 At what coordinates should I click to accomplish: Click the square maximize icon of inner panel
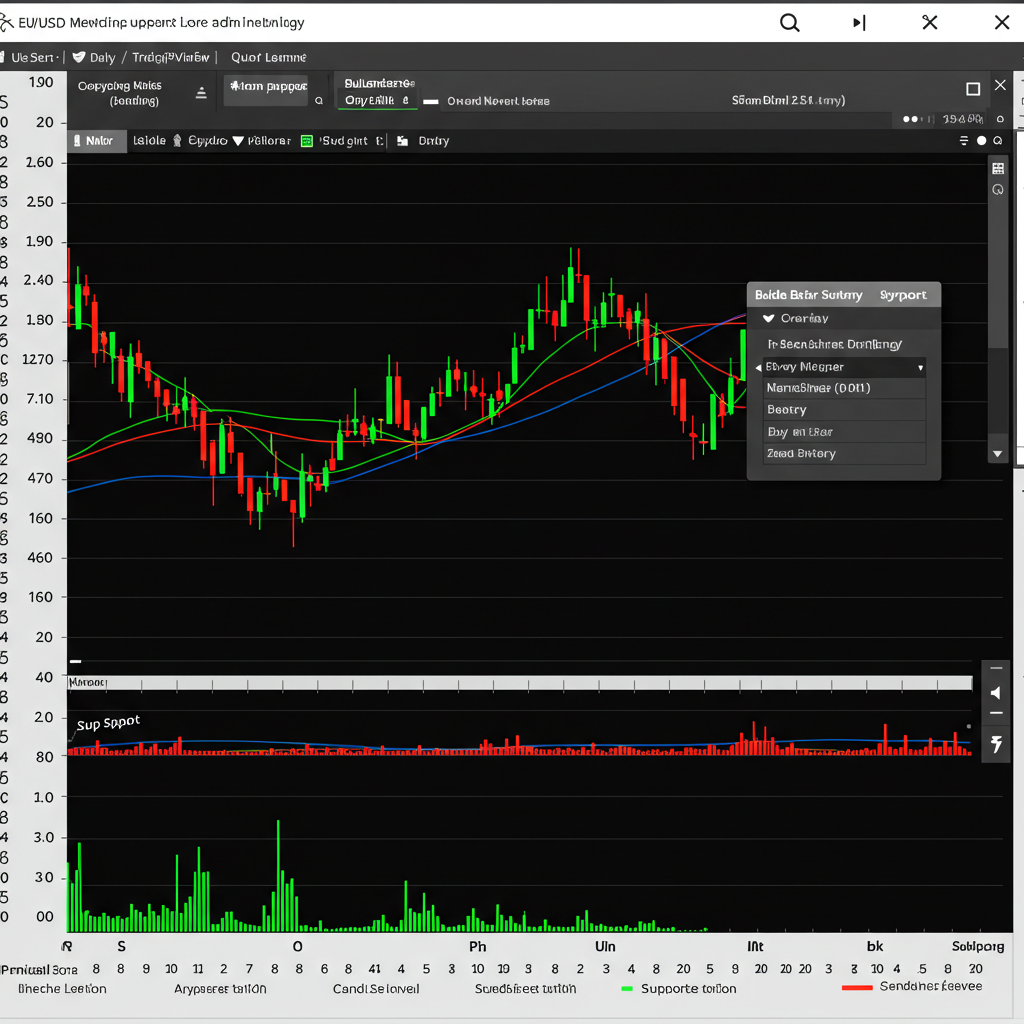click(x=973, y=89)
